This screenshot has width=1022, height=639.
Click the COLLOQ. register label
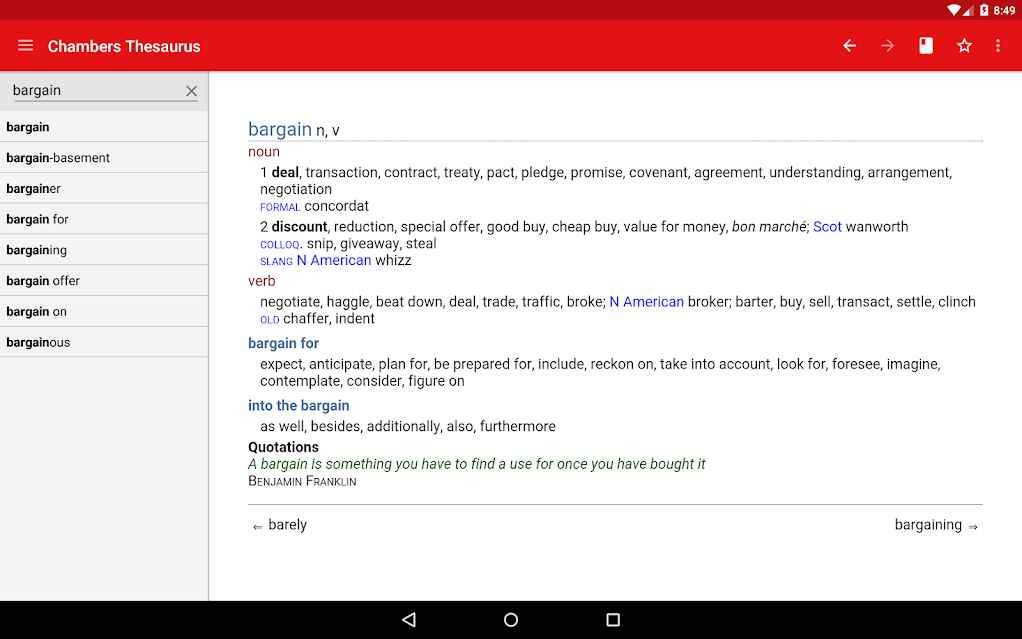(x=281, y=245)
